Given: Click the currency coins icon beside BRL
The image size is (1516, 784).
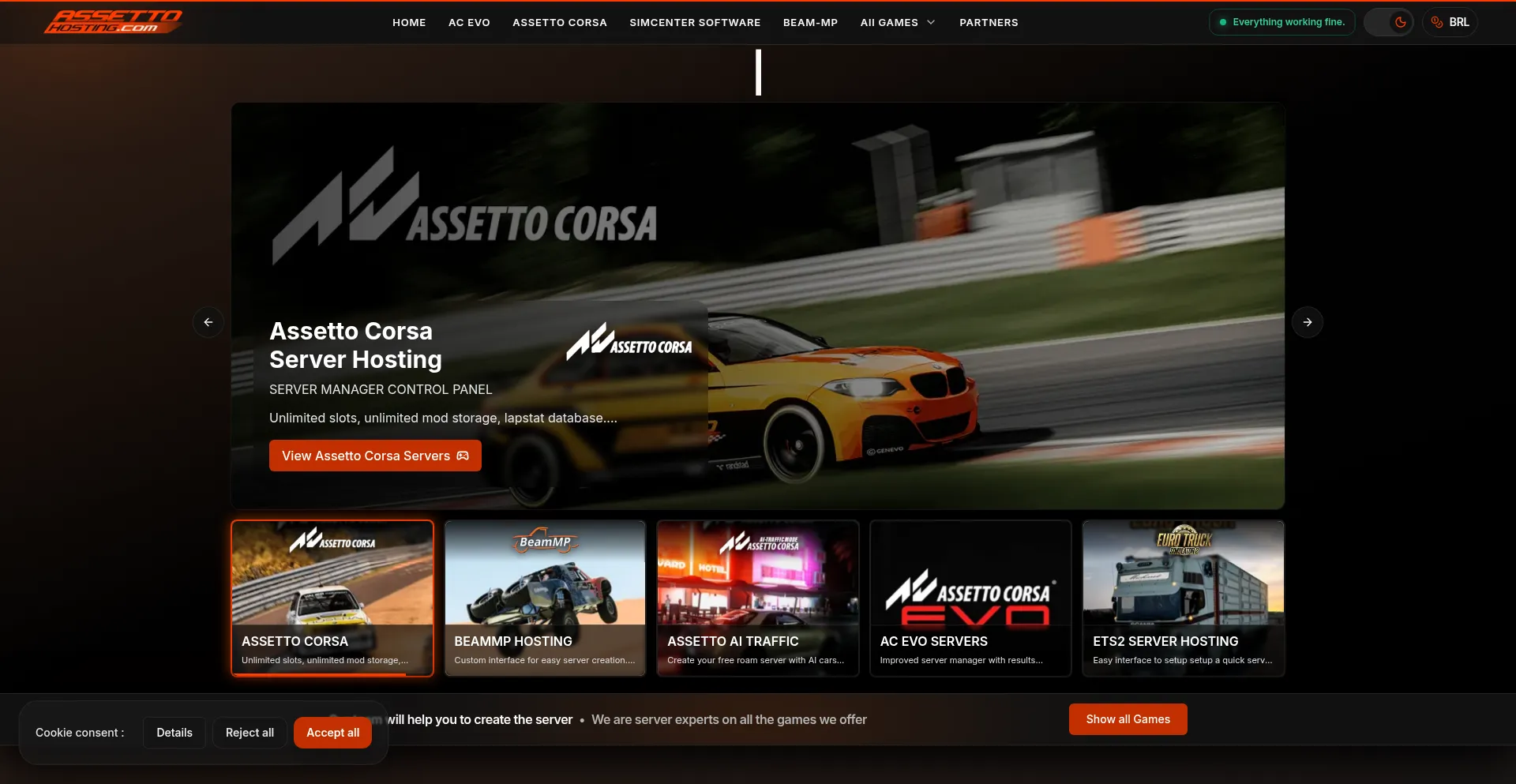Looking at the screenshot, I should coord(1437,22).
